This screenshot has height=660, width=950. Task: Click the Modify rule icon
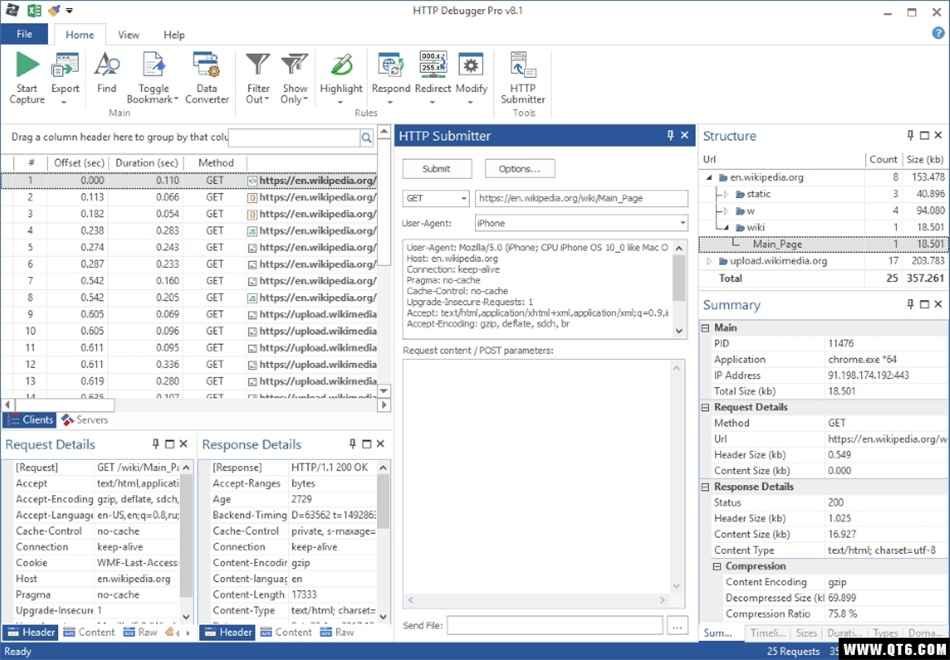471,65
